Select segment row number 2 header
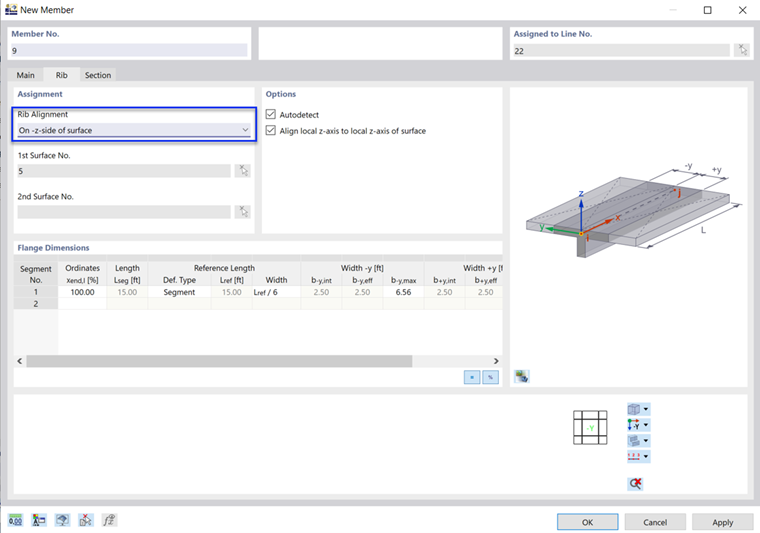 pos(36,304)
